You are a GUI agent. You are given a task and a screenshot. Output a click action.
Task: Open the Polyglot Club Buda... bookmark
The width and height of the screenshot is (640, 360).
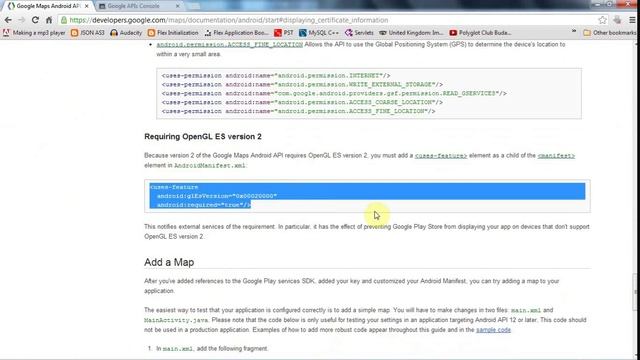(480, 33)
